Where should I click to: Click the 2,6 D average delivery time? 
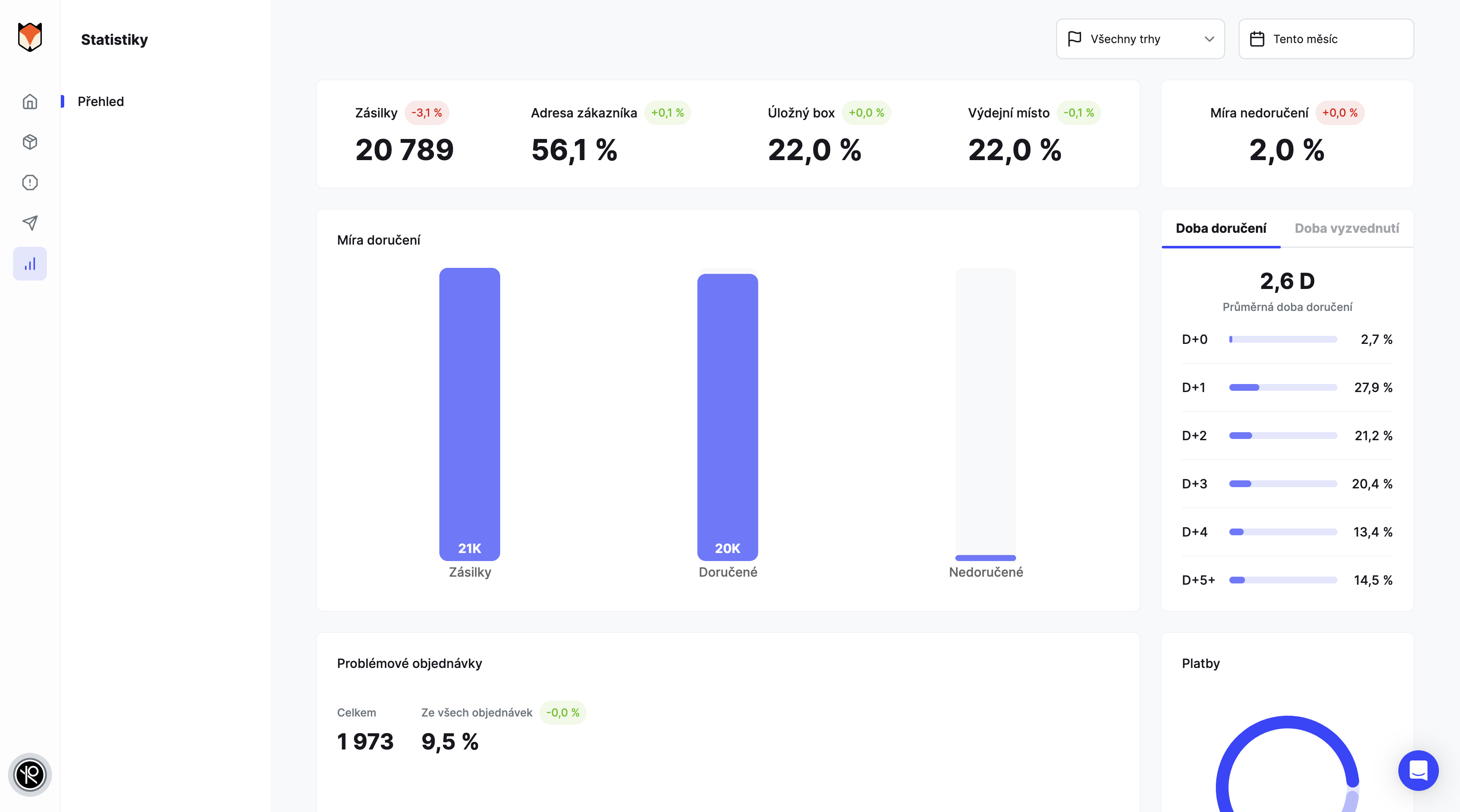[x=1287, y=281]
